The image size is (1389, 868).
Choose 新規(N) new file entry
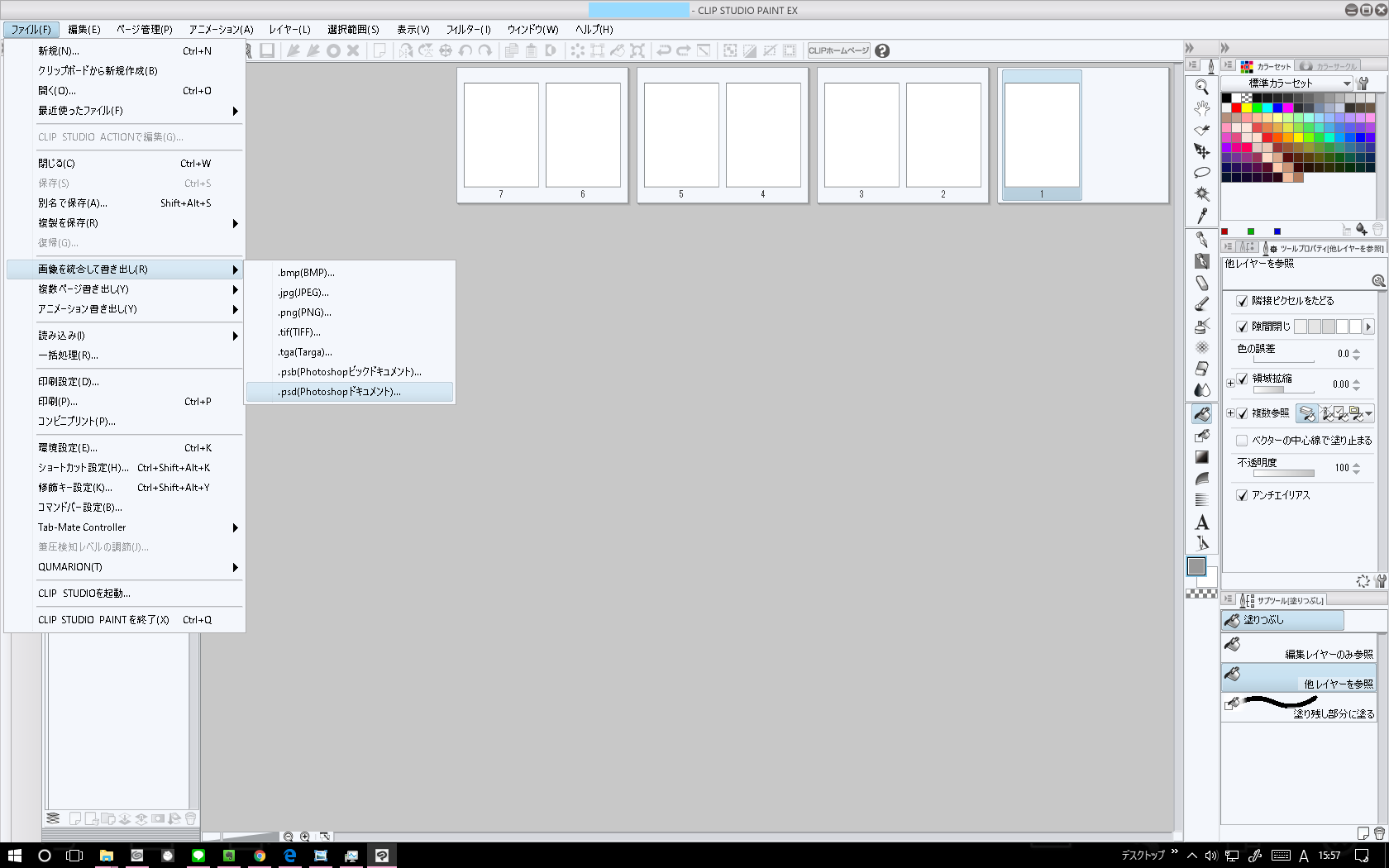pyautogui.click(x=124, y=51)
